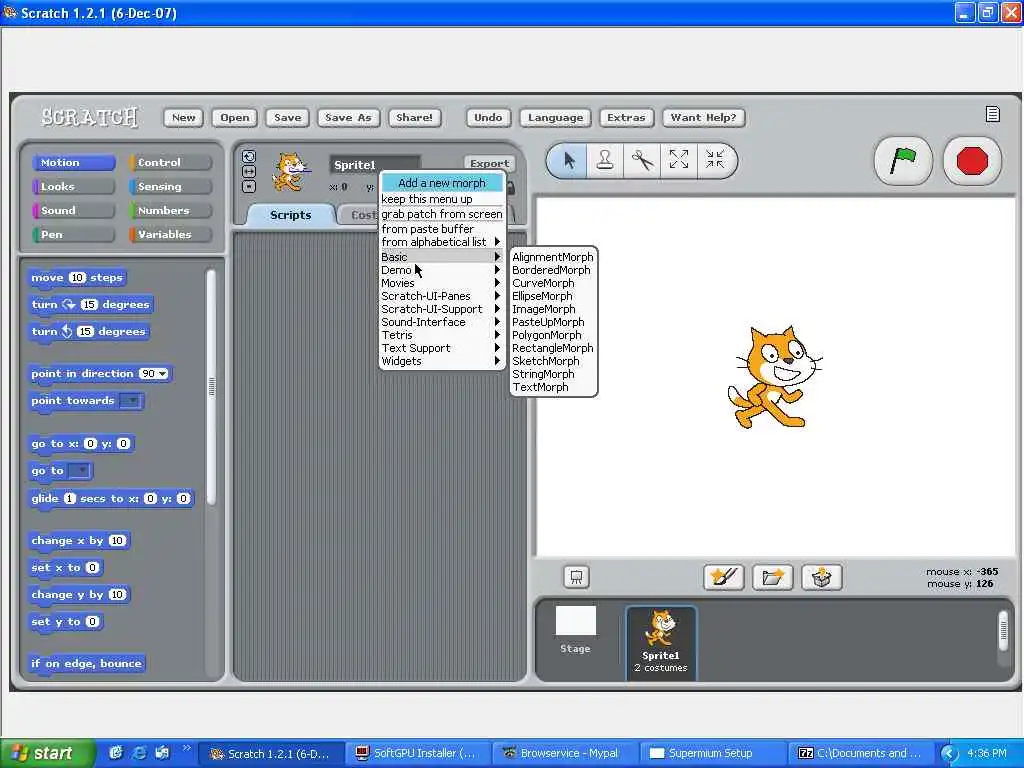
Task: Click the paint new sprite icon
Action: pos(724,577)
